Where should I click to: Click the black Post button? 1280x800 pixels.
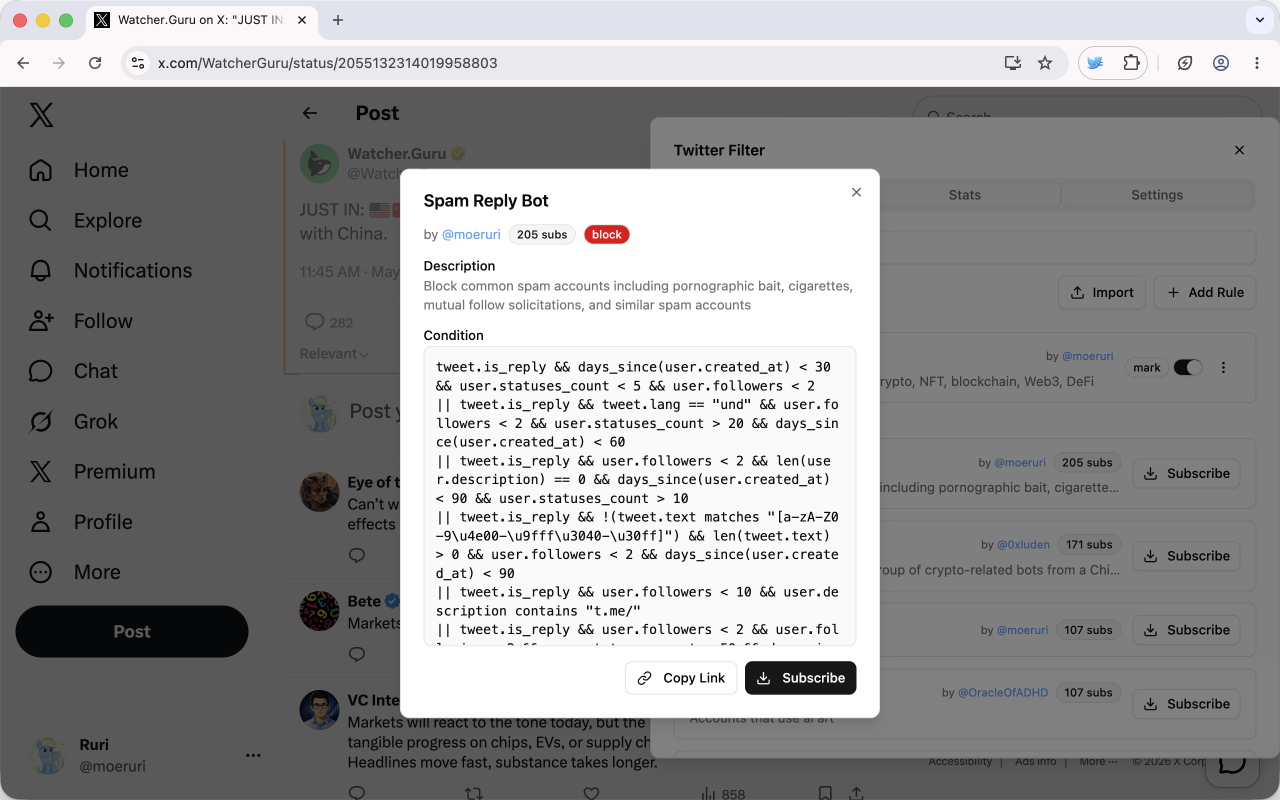click(132, 631)
